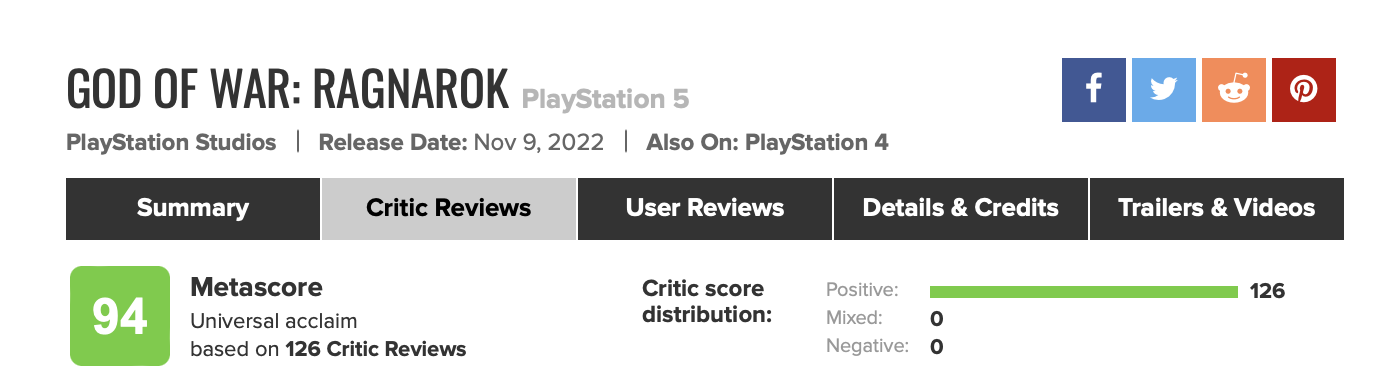Filter by Mixed critic reviews label

coord(854,319)
